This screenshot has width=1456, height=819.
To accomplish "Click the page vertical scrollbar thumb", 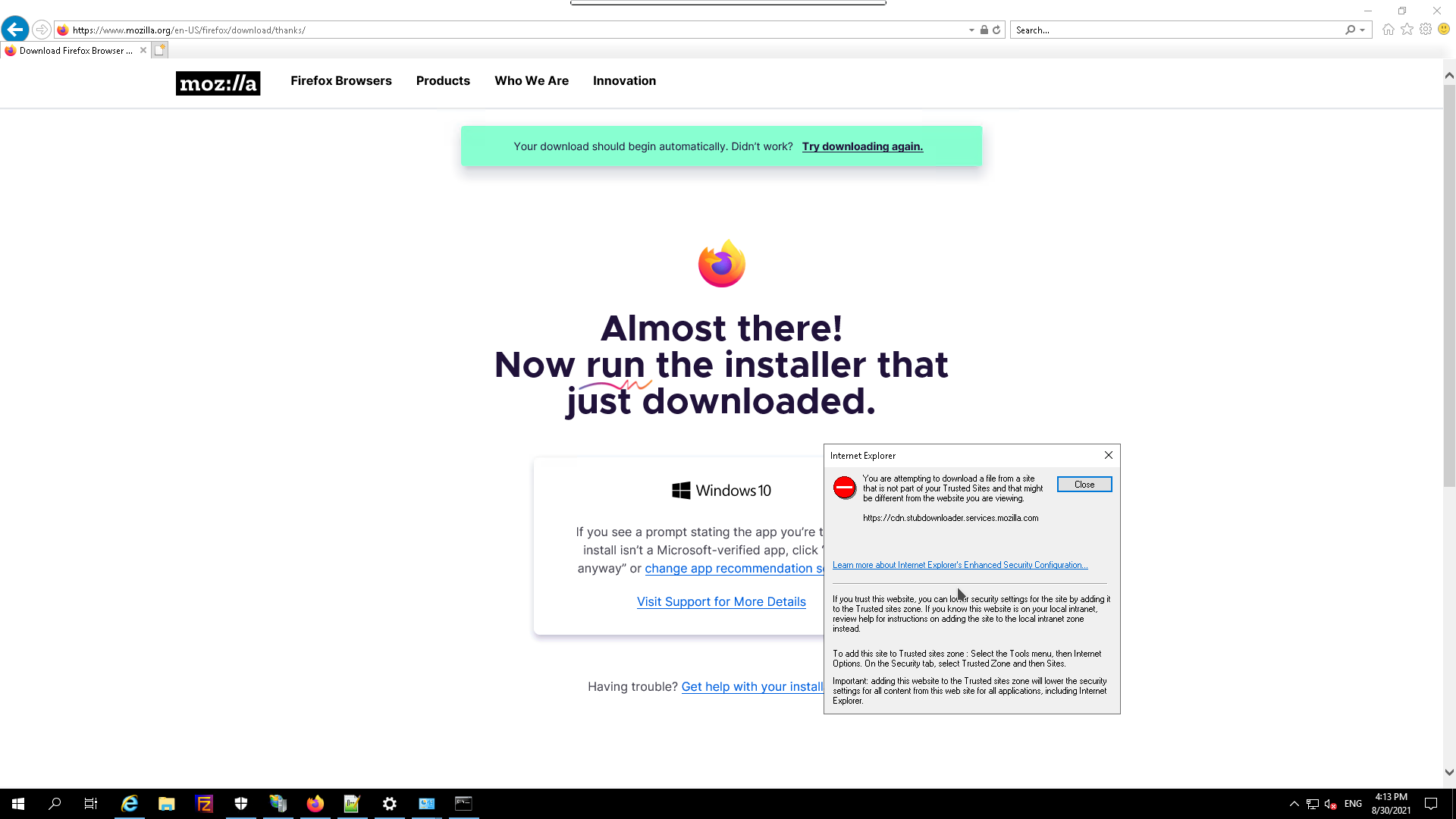I will pyautogui.click(x=1448, y=284).
